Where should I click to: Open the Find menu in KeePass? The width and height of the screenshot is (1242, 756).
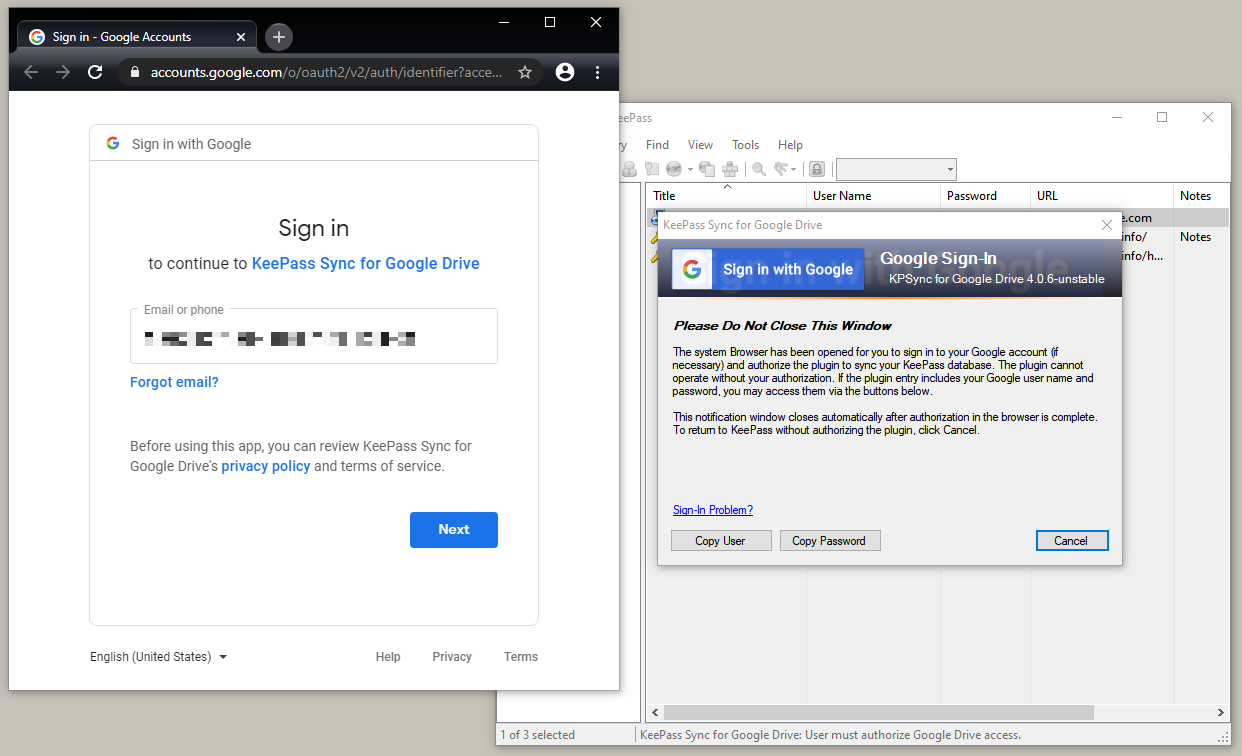[657, 145]
